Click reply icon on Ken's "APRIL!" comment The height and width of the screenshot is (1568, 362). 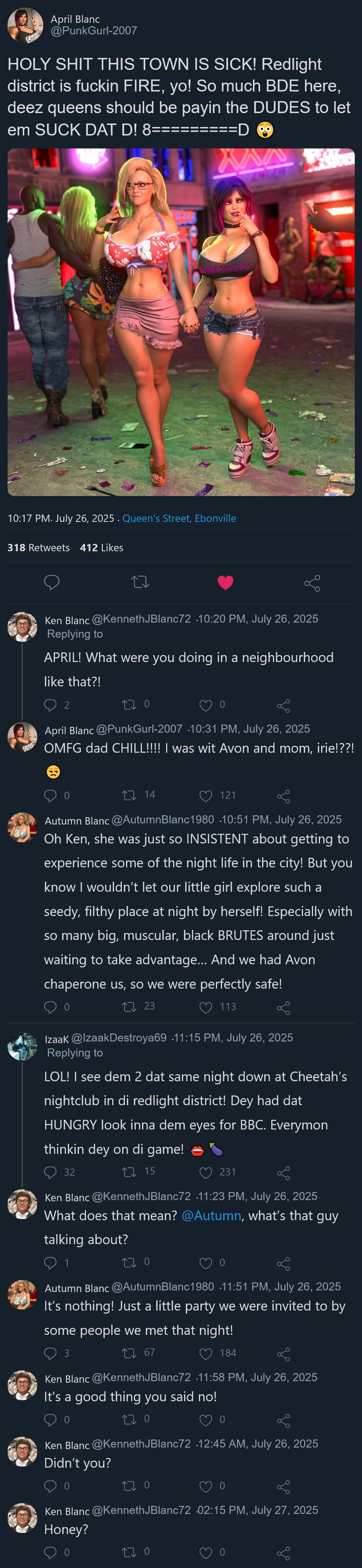(x=51, y=705)
